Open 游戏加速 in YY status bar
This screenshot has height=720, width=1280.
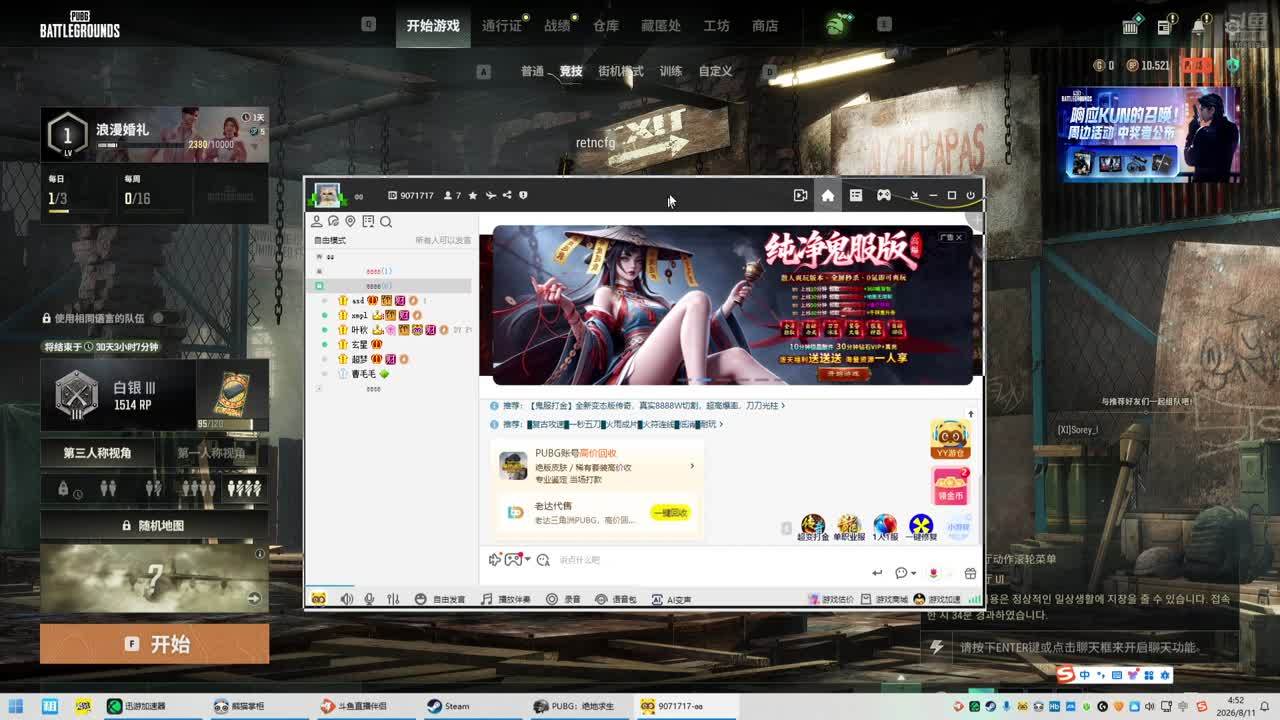coord(938,599)
